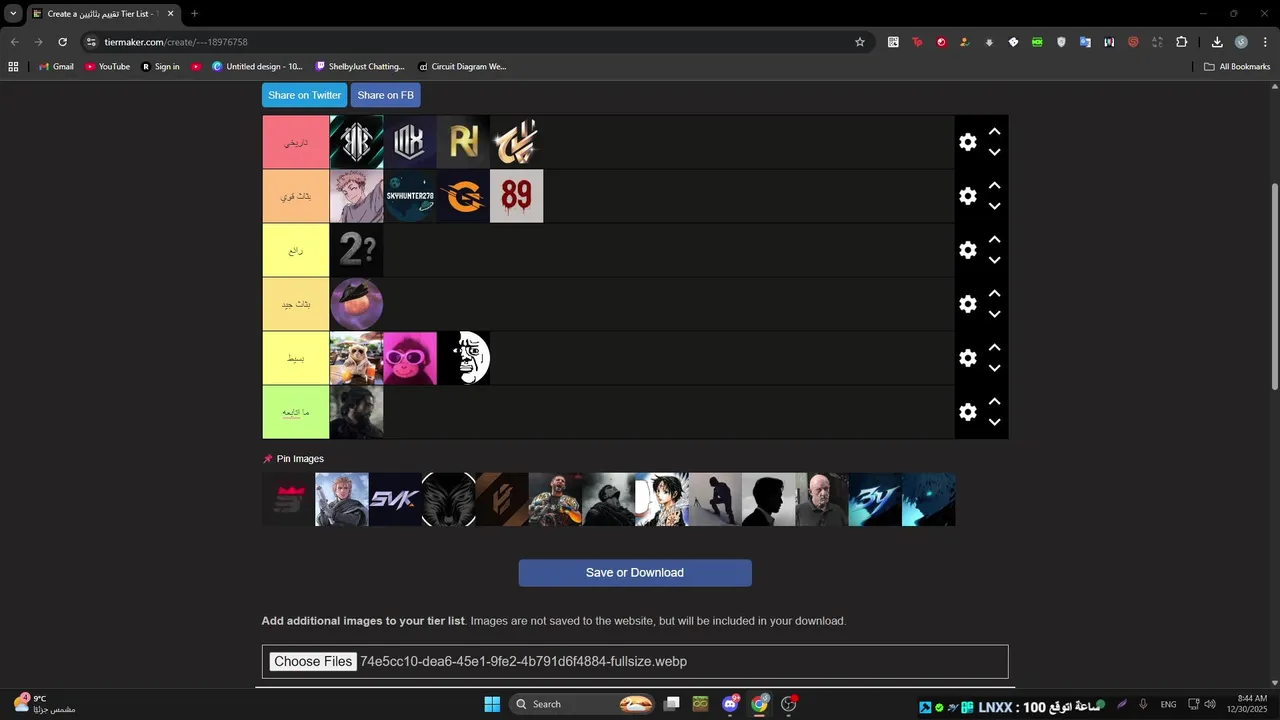Open the Circuit Diagram We... bookmark

coord(462,67)
